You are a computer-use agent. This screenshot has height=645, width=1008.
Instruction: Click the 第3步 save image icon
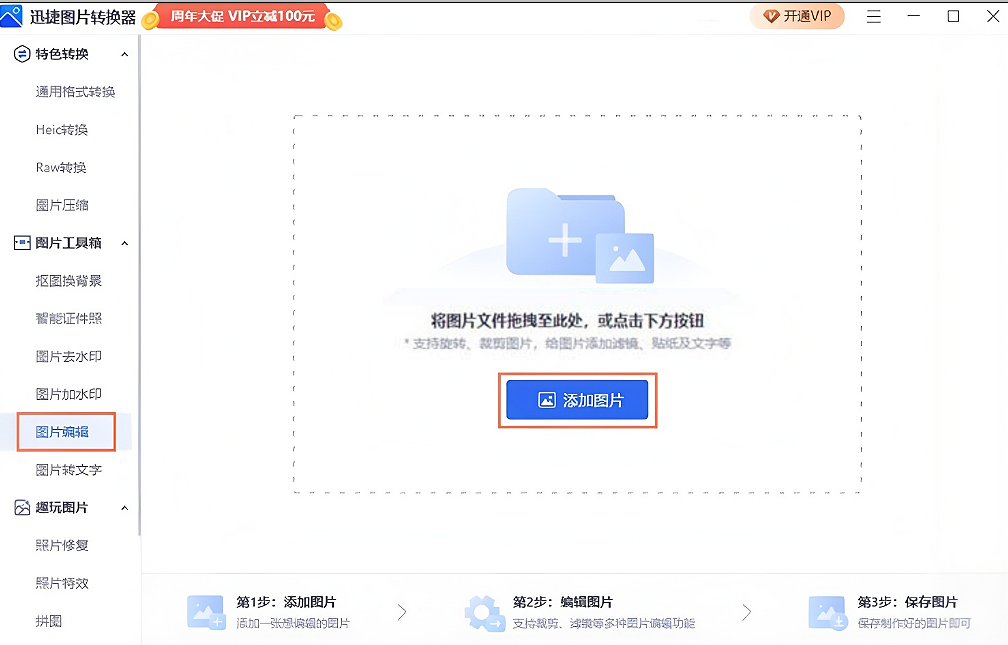click(827, 609)
